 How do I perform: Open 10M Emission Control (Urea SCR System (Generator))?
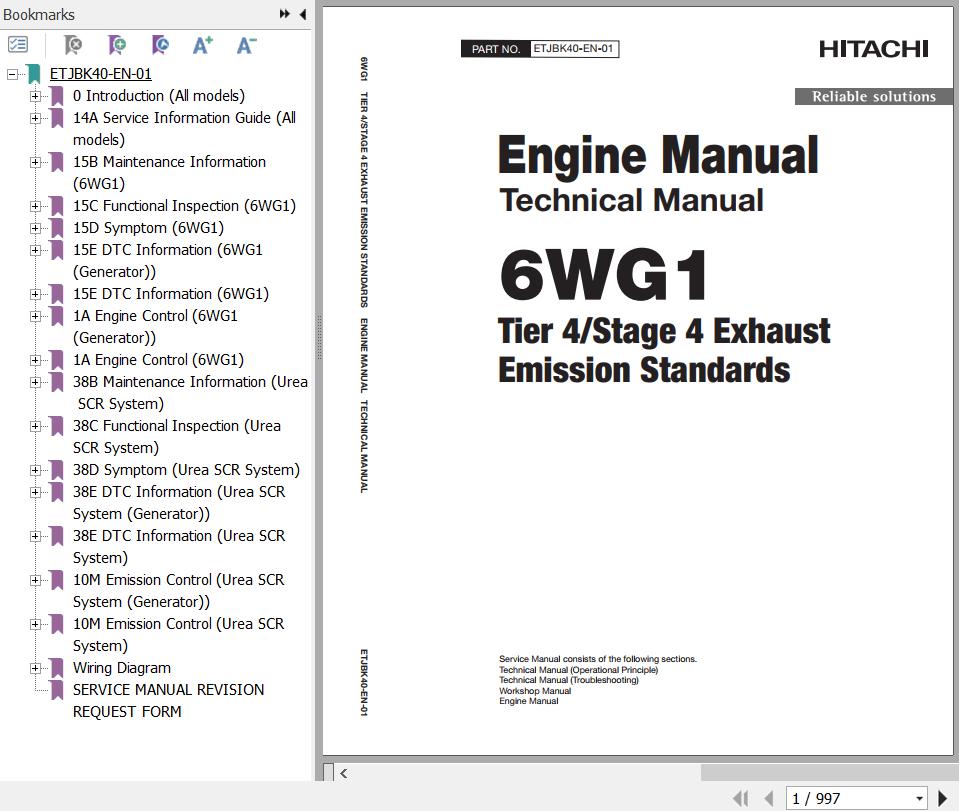point(179,591)
